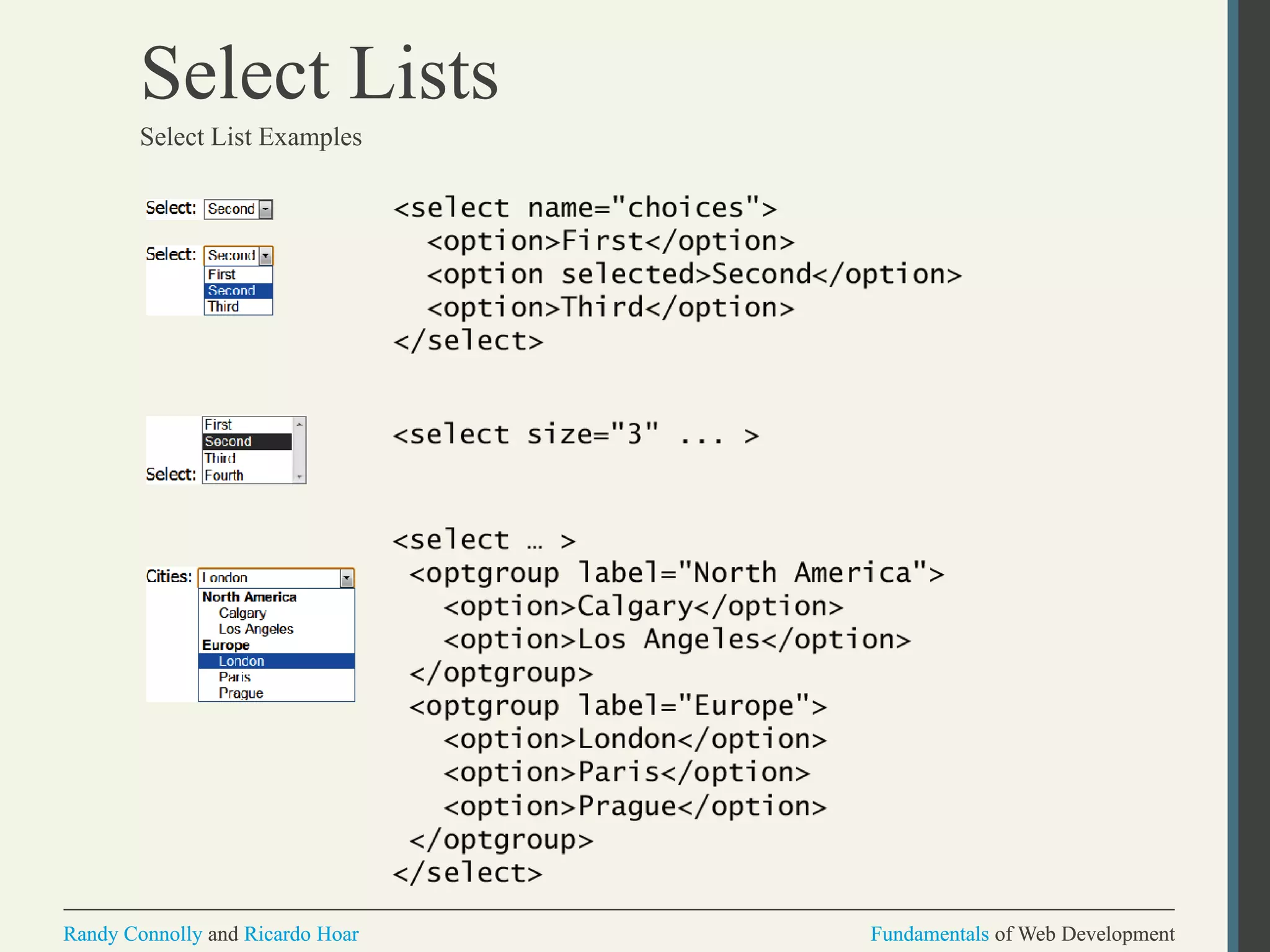
Task: Select highlighted Second in the size-3 listbox
Action: click(247, 442)
